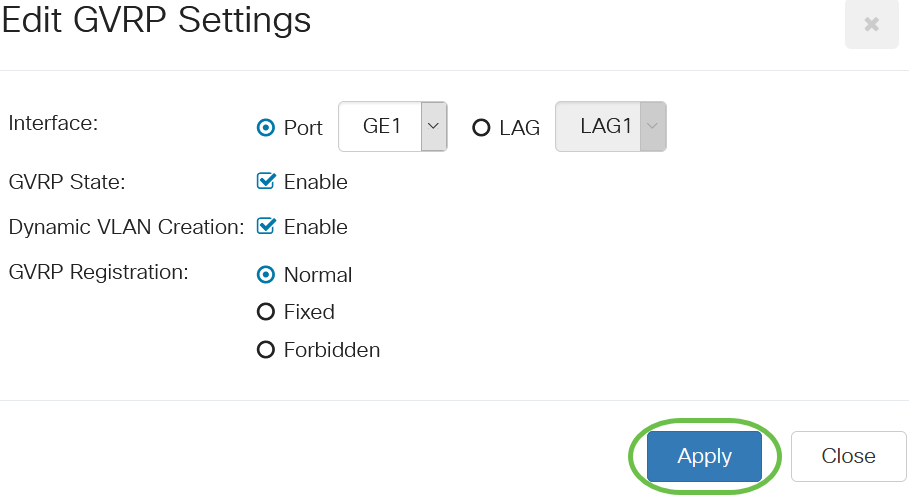Select the LAG interface radio button

tap(481, 128)
